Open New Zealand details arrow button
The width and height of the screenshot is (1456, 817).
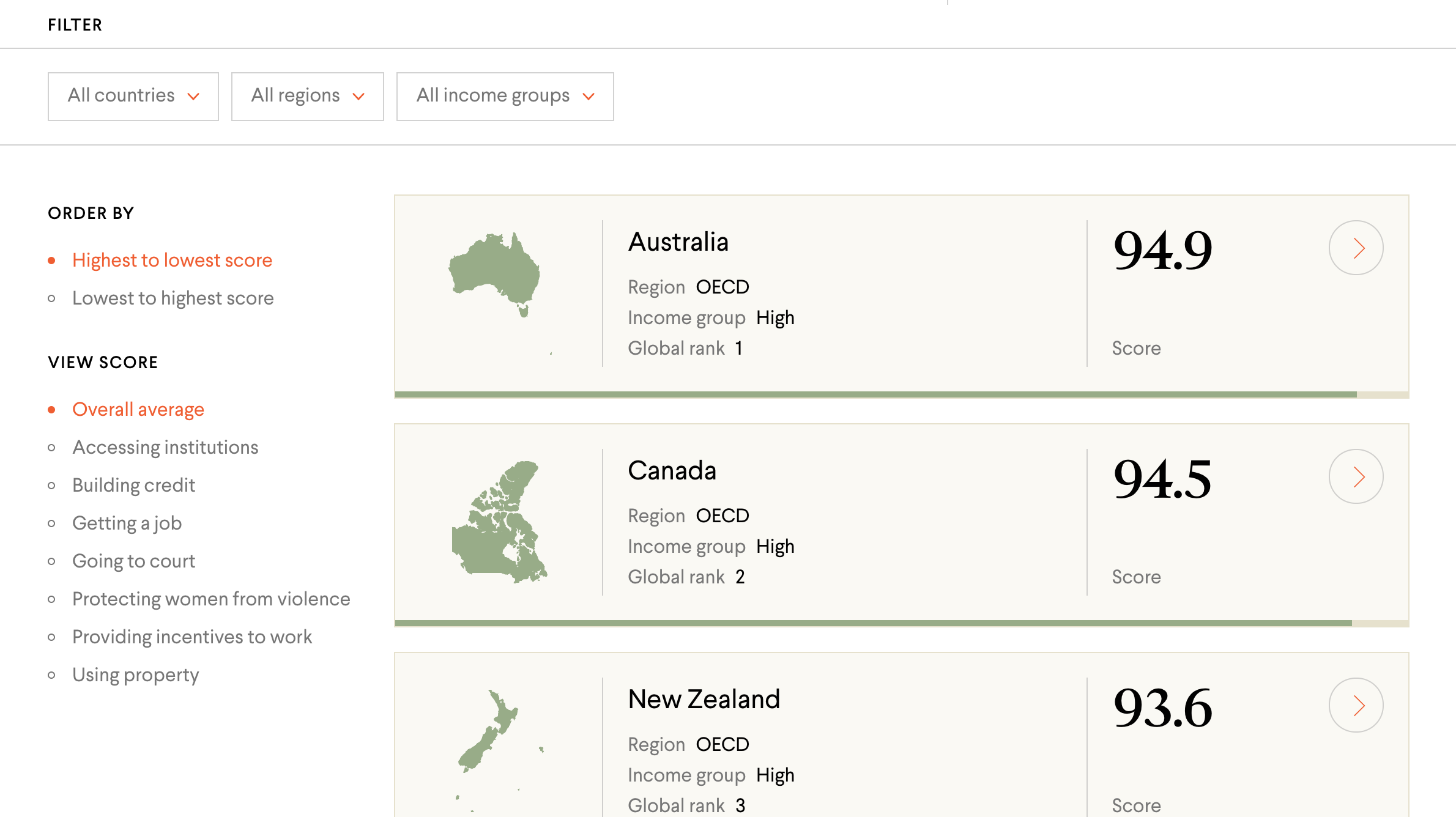pyautogui.click(x=1356, y=705)
